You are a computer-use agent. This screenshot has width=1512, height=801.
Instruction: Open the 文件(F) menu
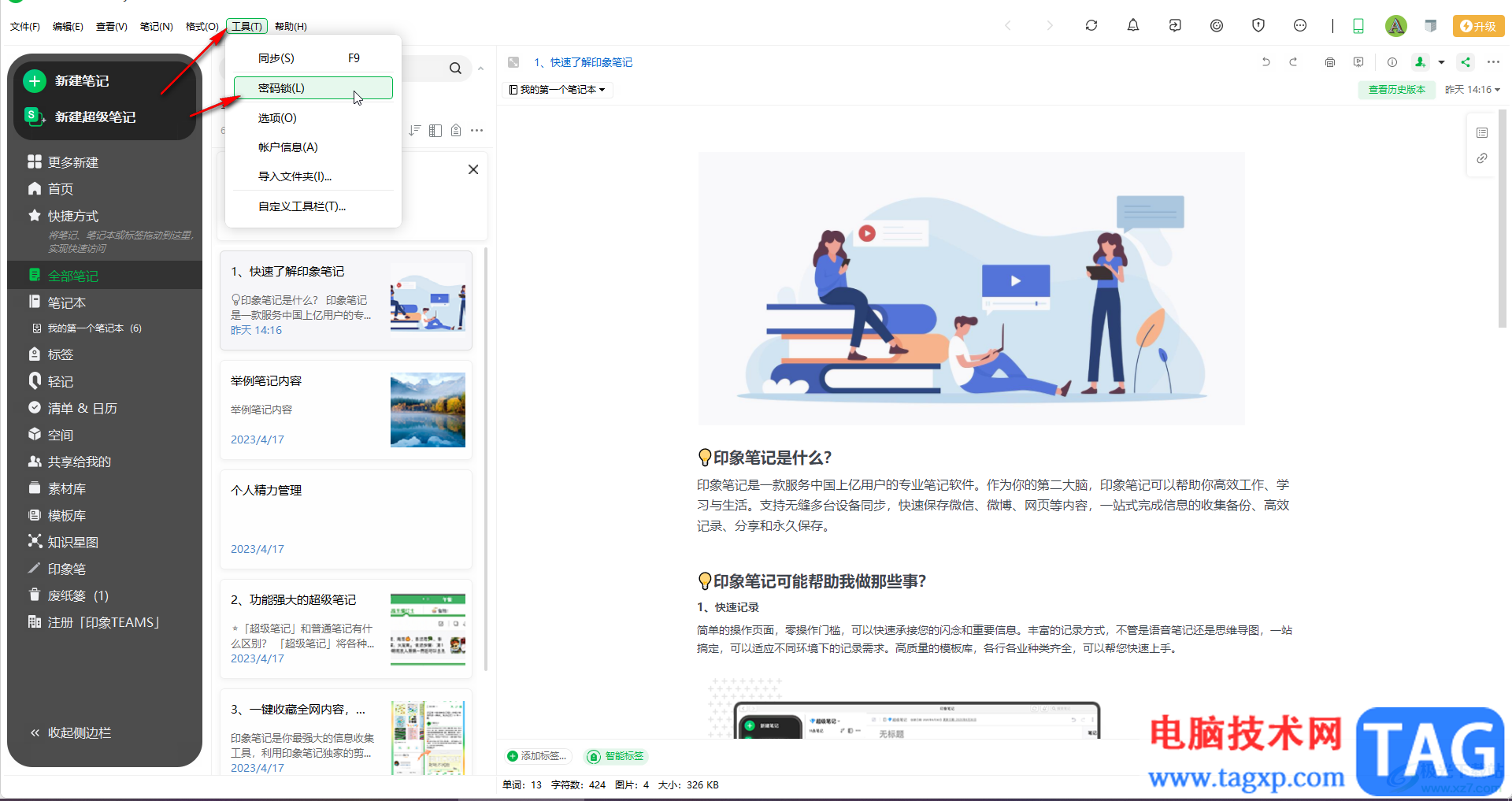24,26
